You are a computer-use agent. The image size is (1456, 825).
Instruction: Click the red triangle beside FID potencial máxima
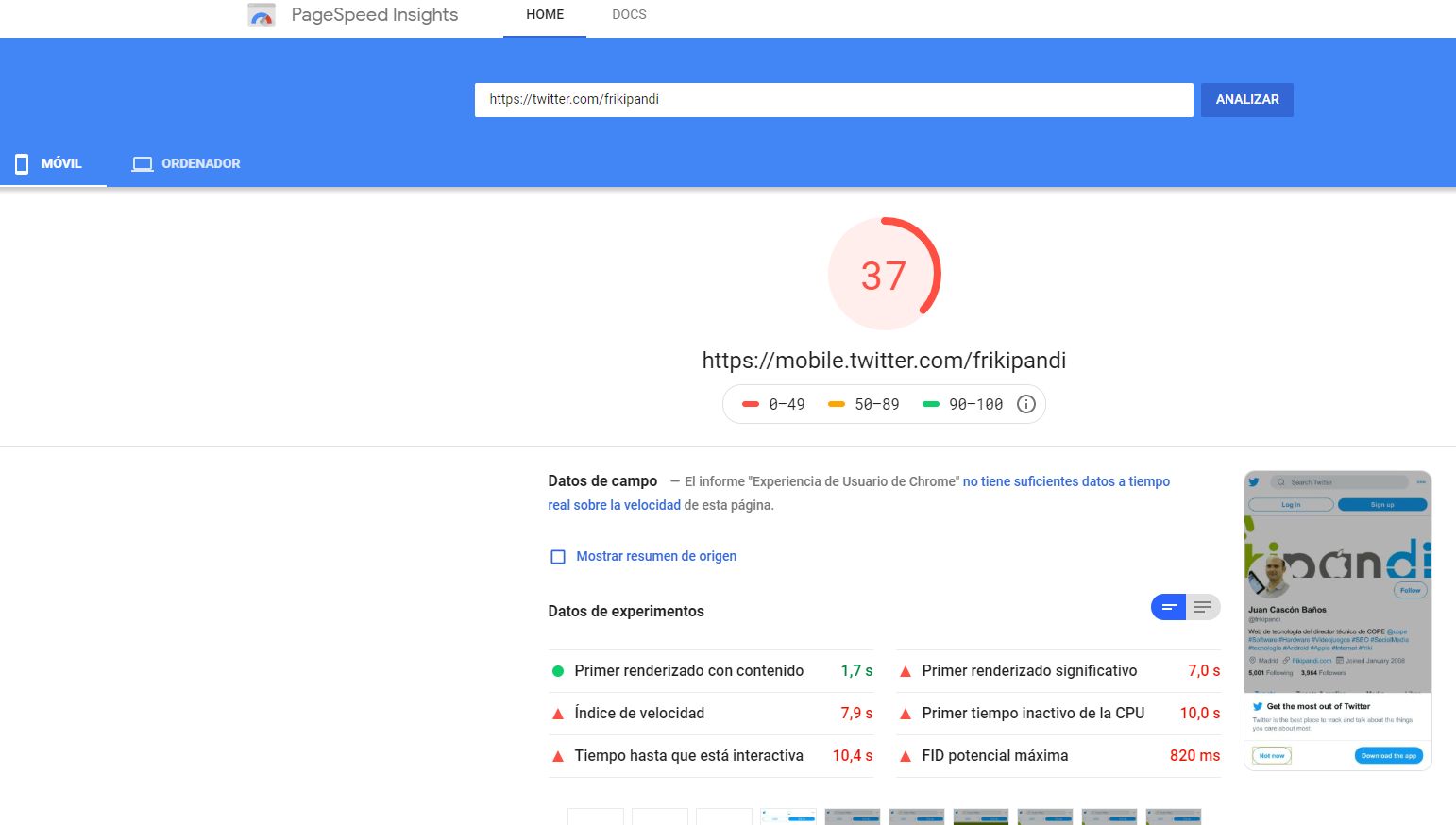pyautogui.click(x=906, y=756)
